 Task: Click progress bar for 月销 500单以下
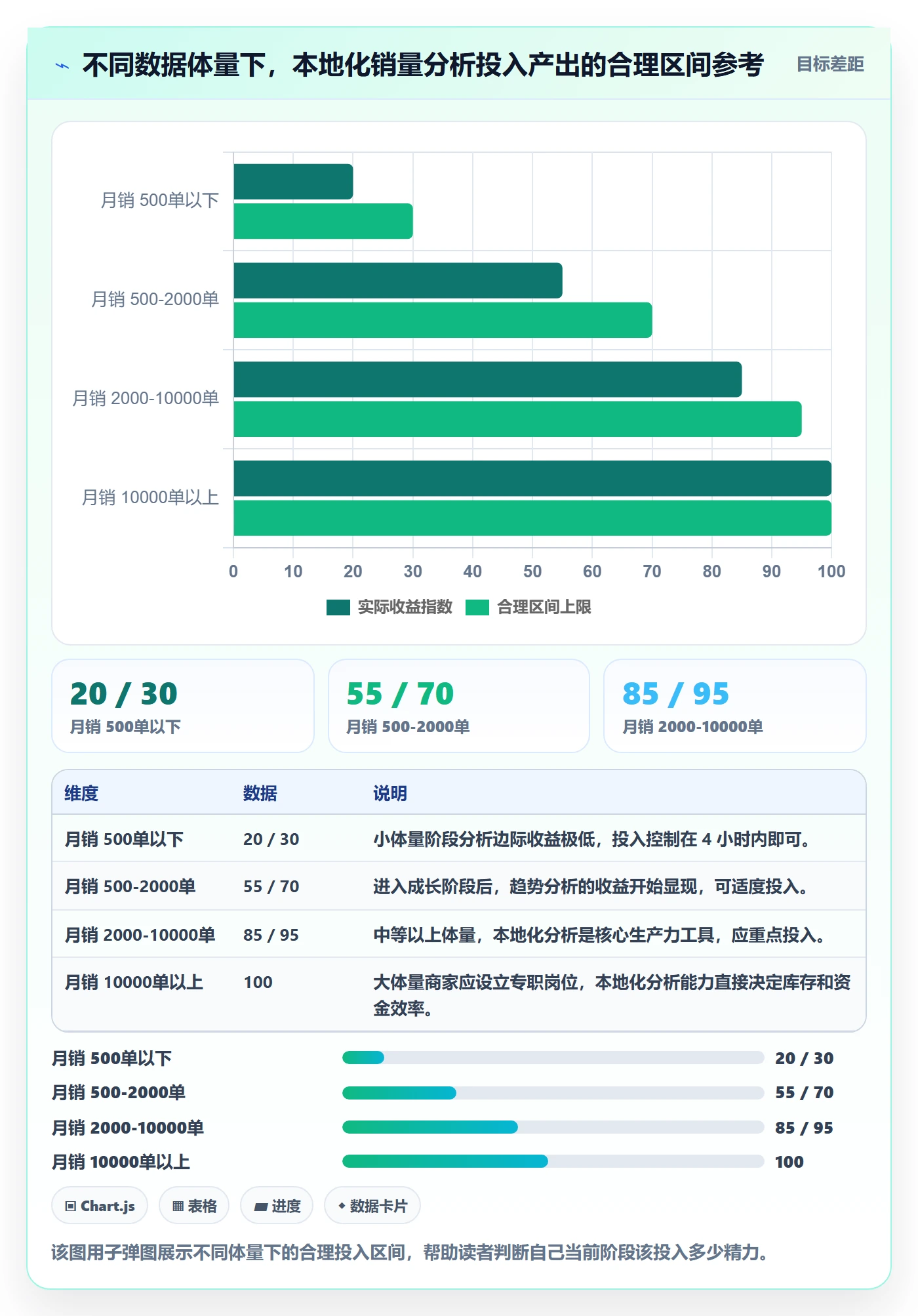553,1058
